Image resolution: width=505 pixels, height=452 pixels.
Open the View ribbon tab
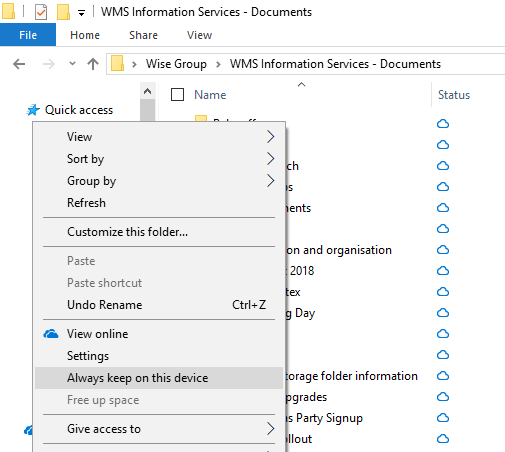[199, 35]
